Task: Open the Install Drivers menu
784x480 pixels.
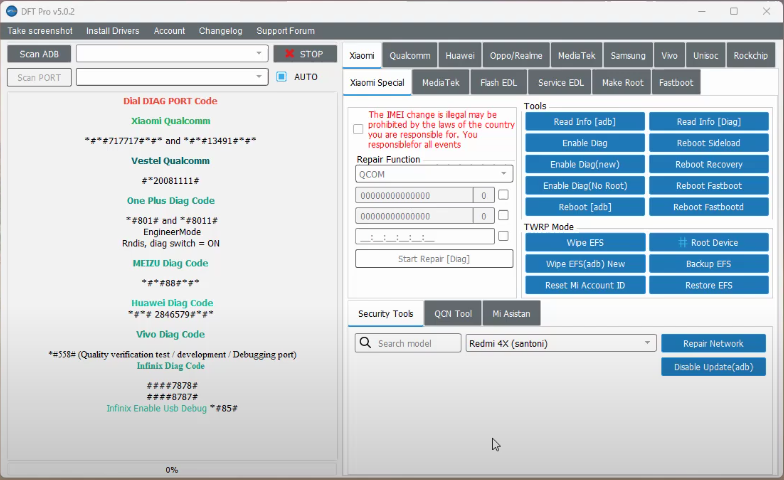Action: tap(113, 31)
